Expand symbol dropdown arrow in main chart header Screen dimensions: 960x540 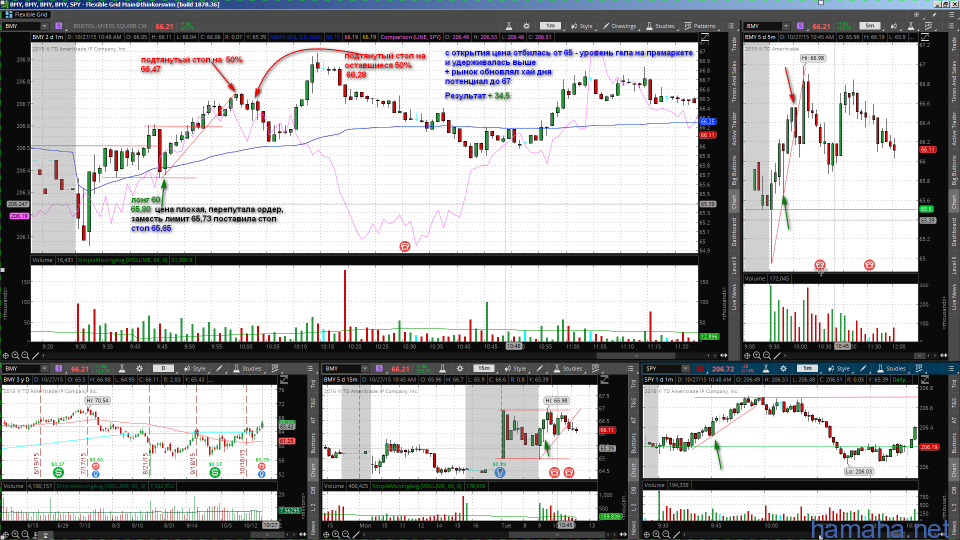point(45,26)
